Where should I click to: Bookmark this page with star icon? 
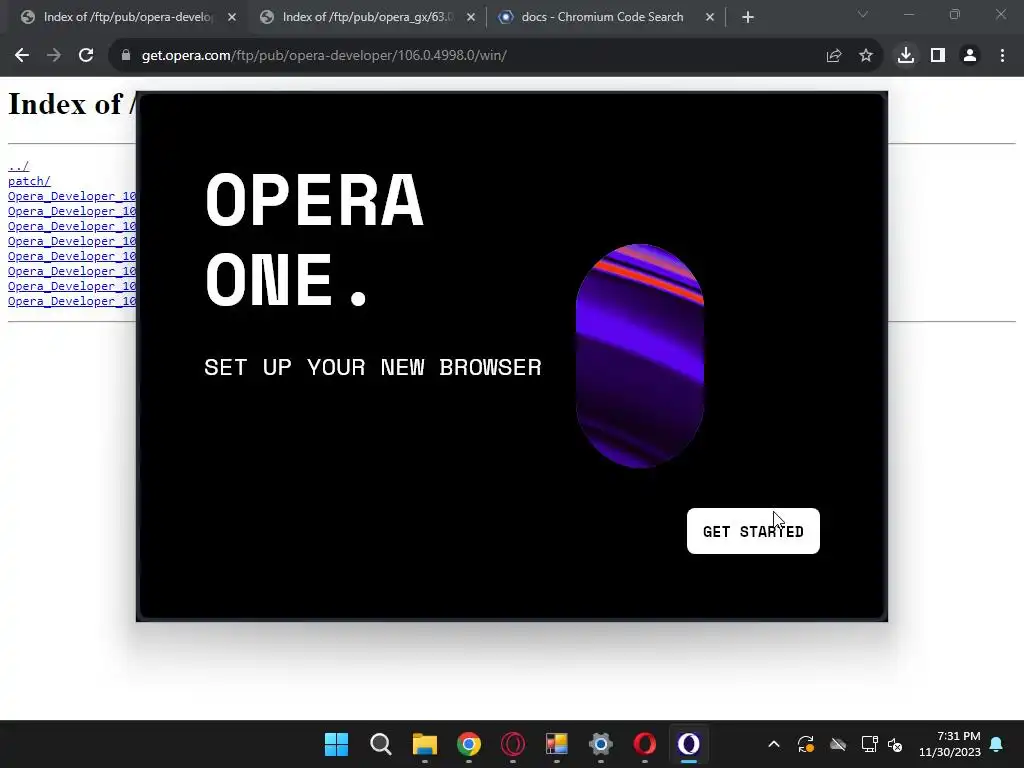click(866, 56)
